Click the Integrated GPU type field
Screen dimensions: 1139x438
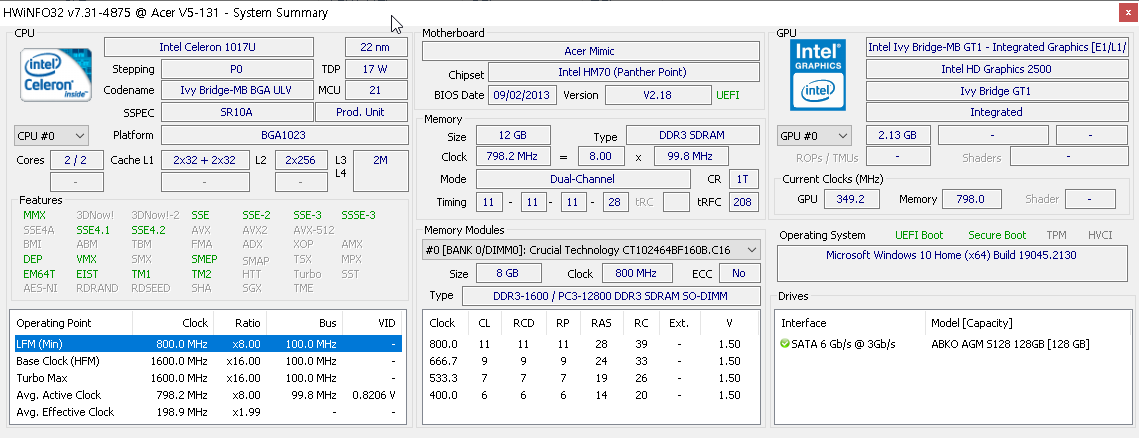(996, 112)
